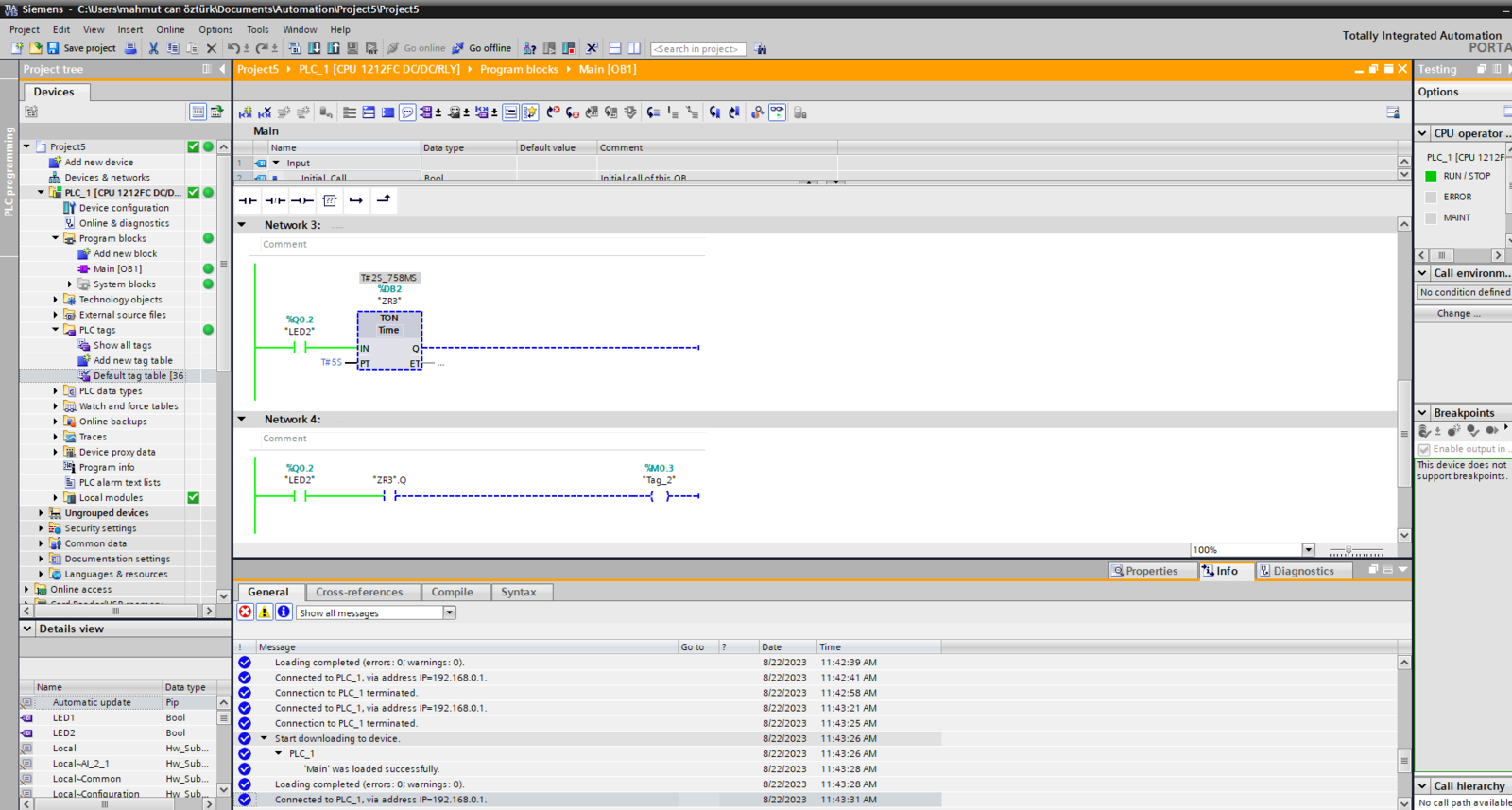Insert a normally open contact
Screen dimensions: 1512x810
click(248, 200)
